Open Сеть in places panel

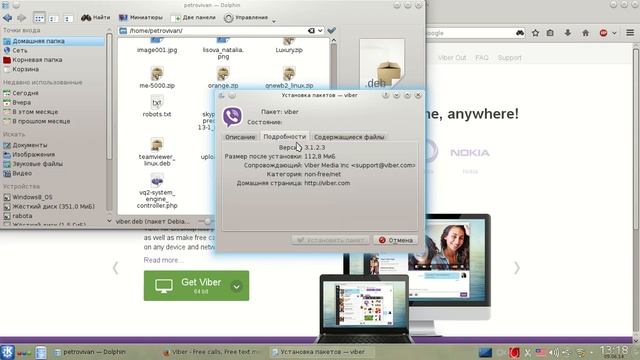click(x=16, y=50)
